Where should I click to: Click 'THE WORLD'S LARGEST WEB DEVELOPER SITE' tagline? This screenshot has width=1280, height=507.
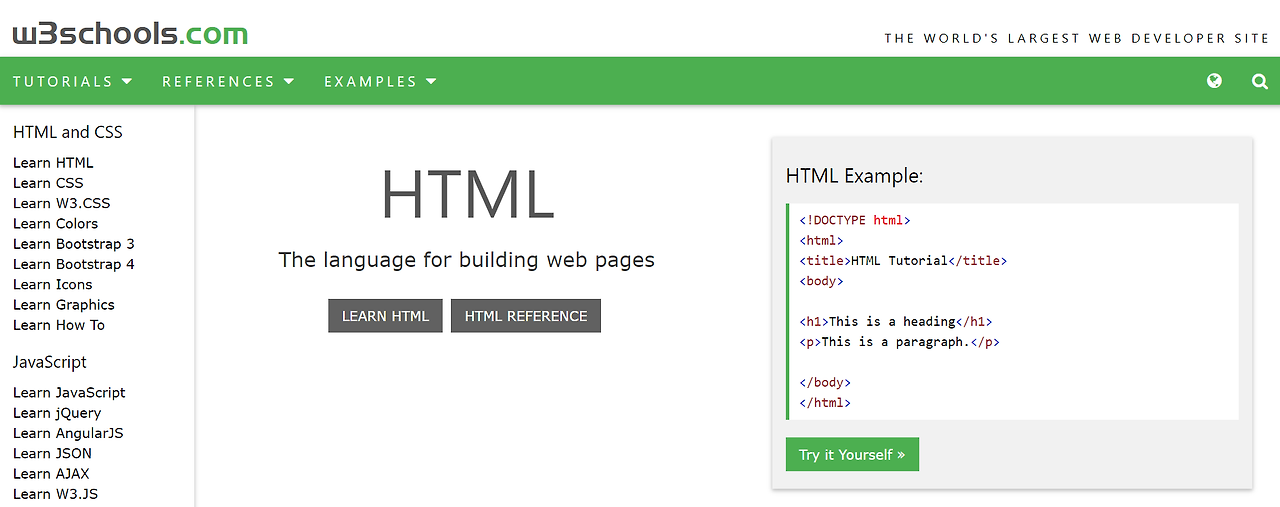pyautogui.click(x=1076, y=38)
